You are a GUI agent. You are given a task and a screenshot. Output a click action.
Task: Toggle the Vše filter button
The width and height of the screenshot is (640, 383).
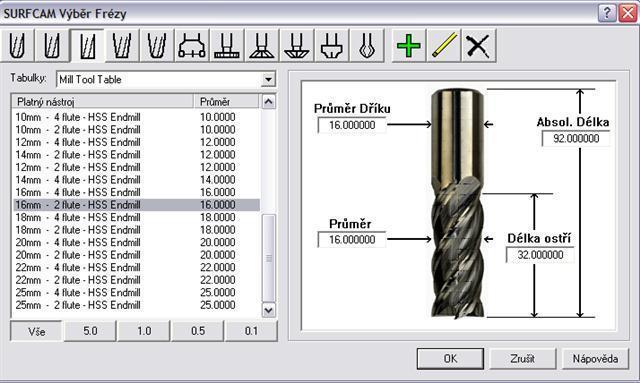coord(36,331)
